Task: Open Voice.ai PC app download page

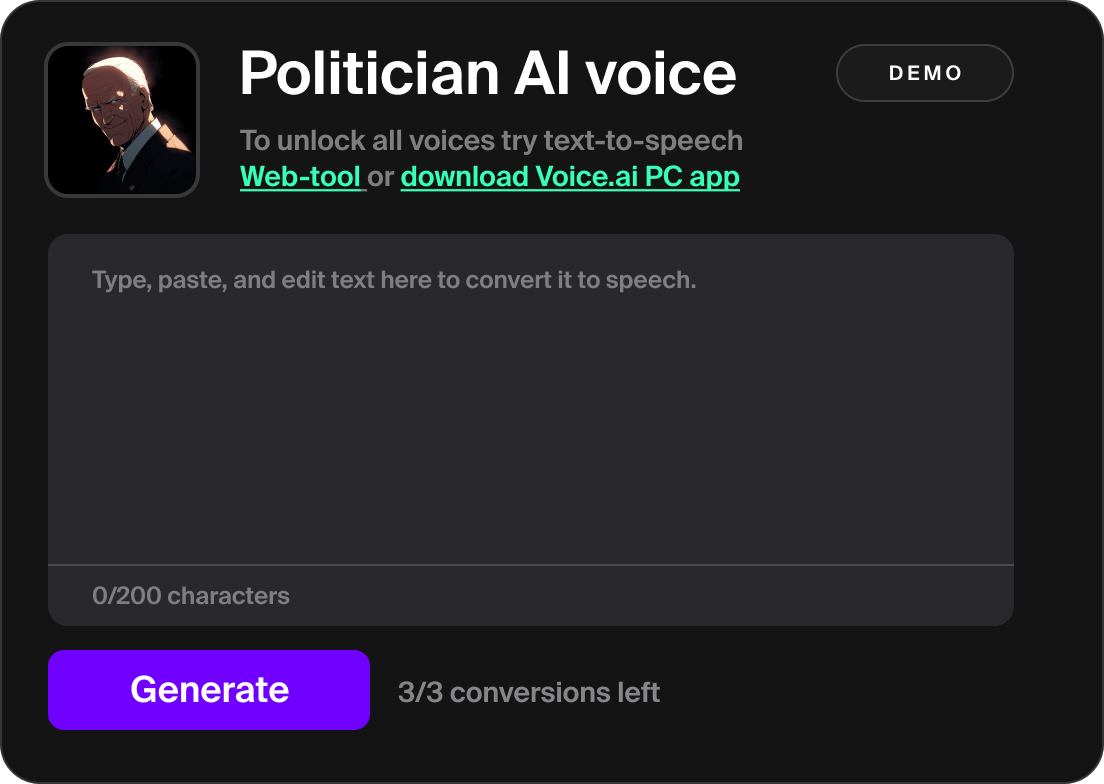Action: [569, 177]
